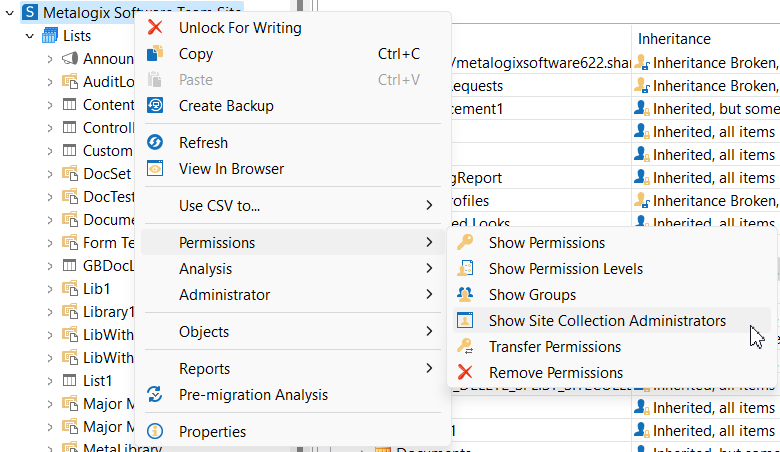Select Show Site Collection Administrators
The width and height of the screenshot is (780, 452).
(x=607, y=321)
